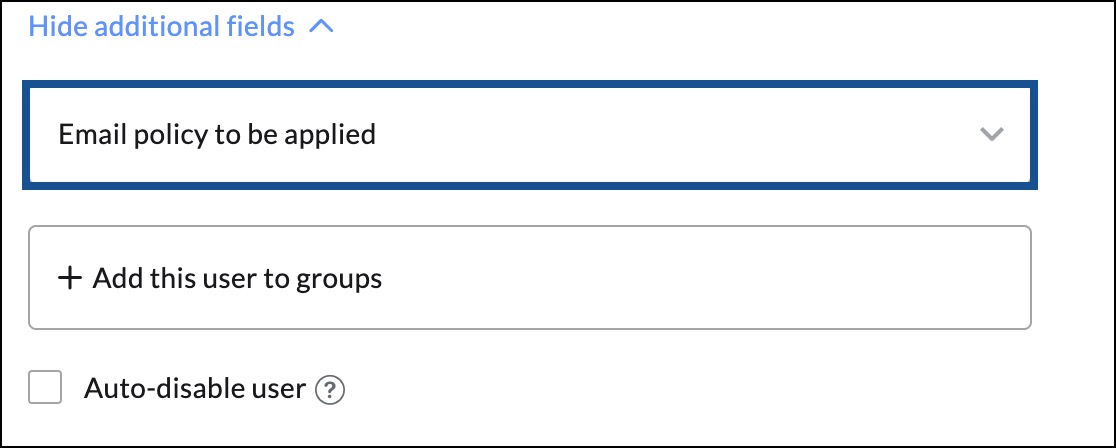Click the gray down arrow in Email policy

pos(991,134)
